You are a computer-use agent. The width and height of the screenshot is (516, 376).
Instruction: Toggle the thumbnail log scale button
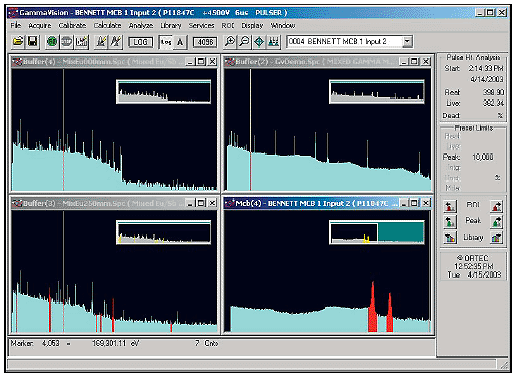coord(166,42)
